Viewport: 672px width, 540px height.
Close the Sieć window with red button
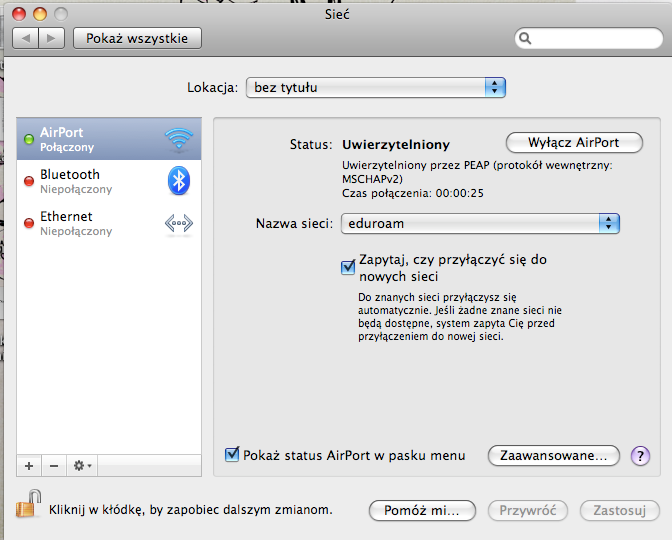click(19, 14)
